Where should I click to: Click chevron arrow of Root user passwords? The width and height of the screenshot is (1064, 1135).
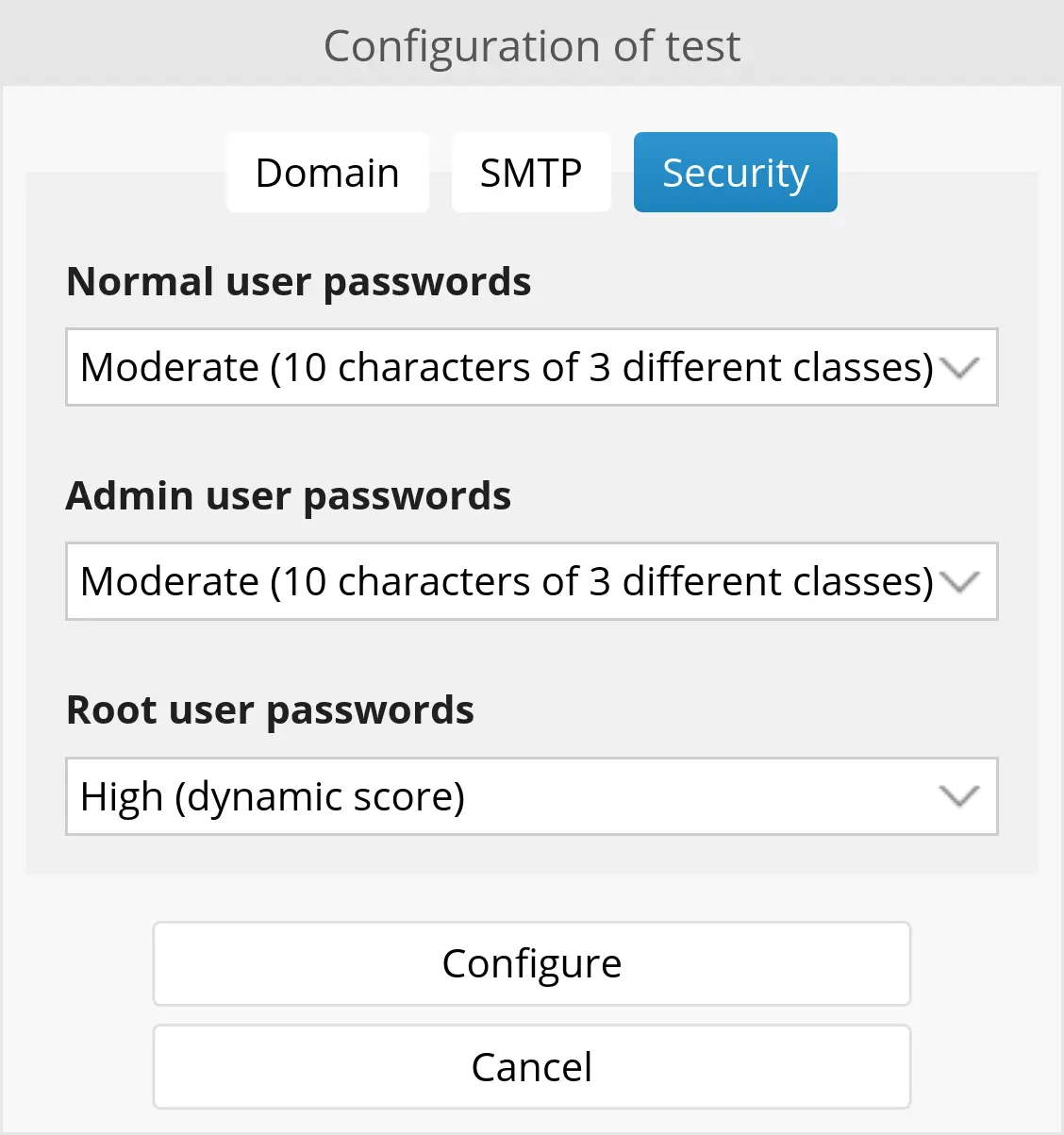[960, 797]
